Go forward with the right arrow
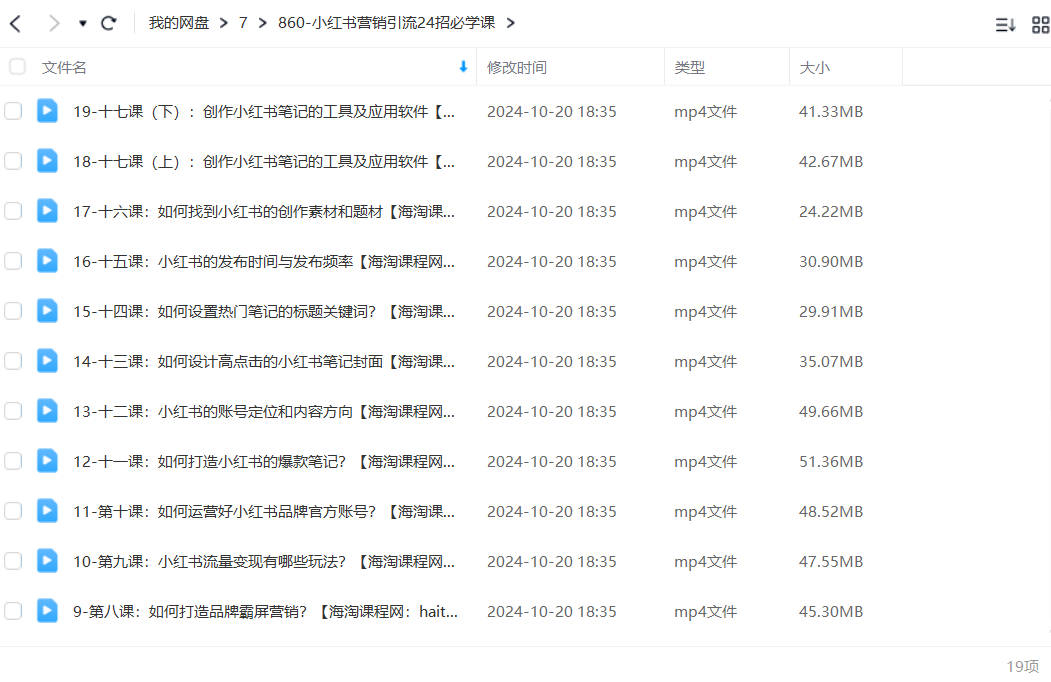Viewport: 1051px width, 682px height. (54, 23)
